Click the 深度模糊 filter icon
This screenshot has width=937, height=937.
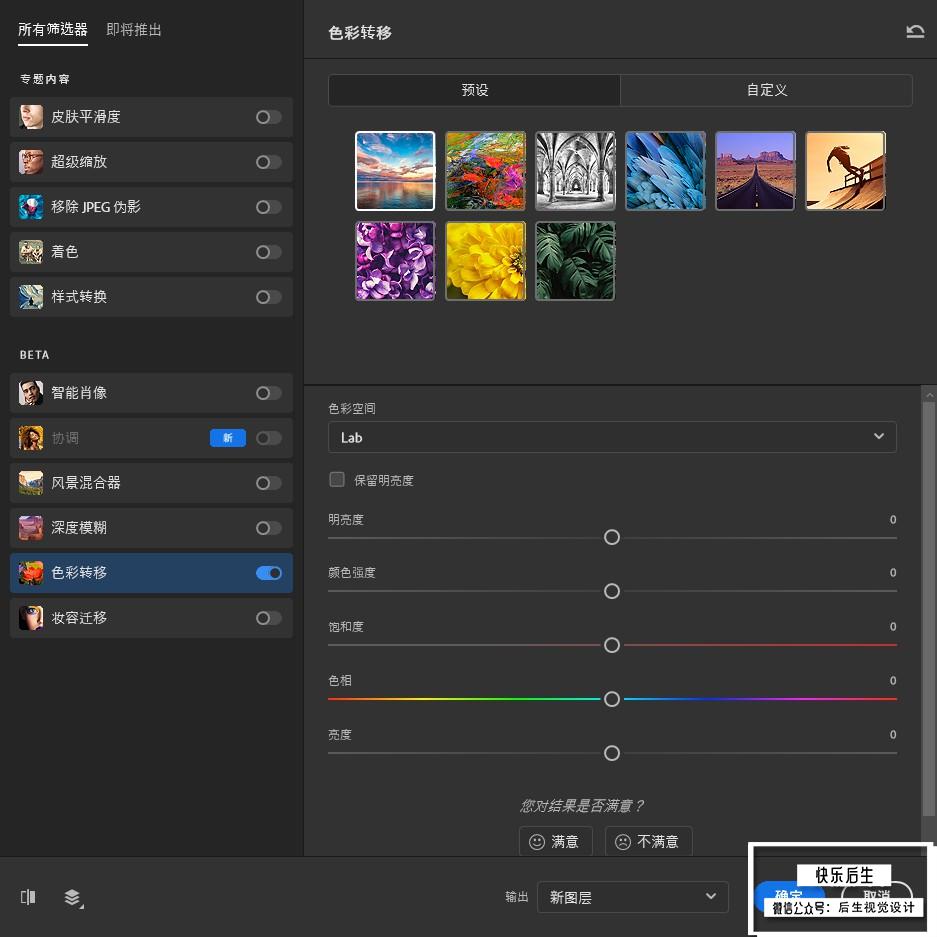(x=31, y=528)
